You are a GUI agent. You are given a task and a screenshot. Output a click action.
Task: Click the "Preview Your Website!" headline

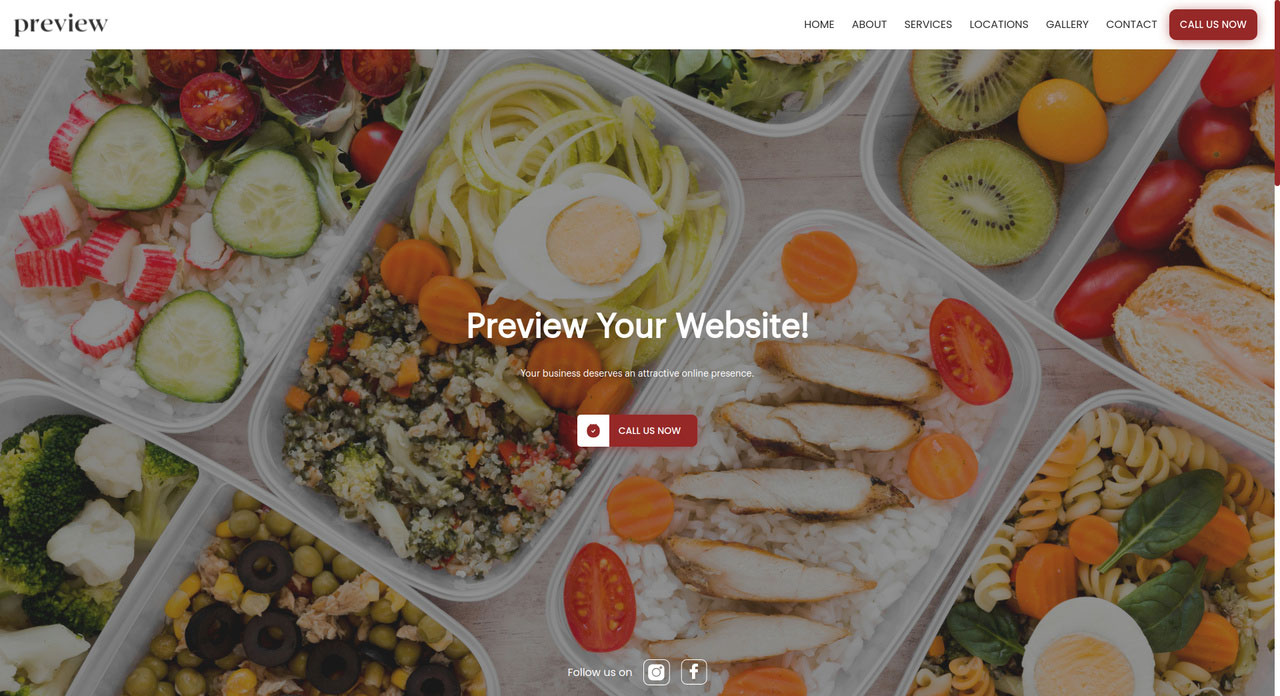coord(638,326)
